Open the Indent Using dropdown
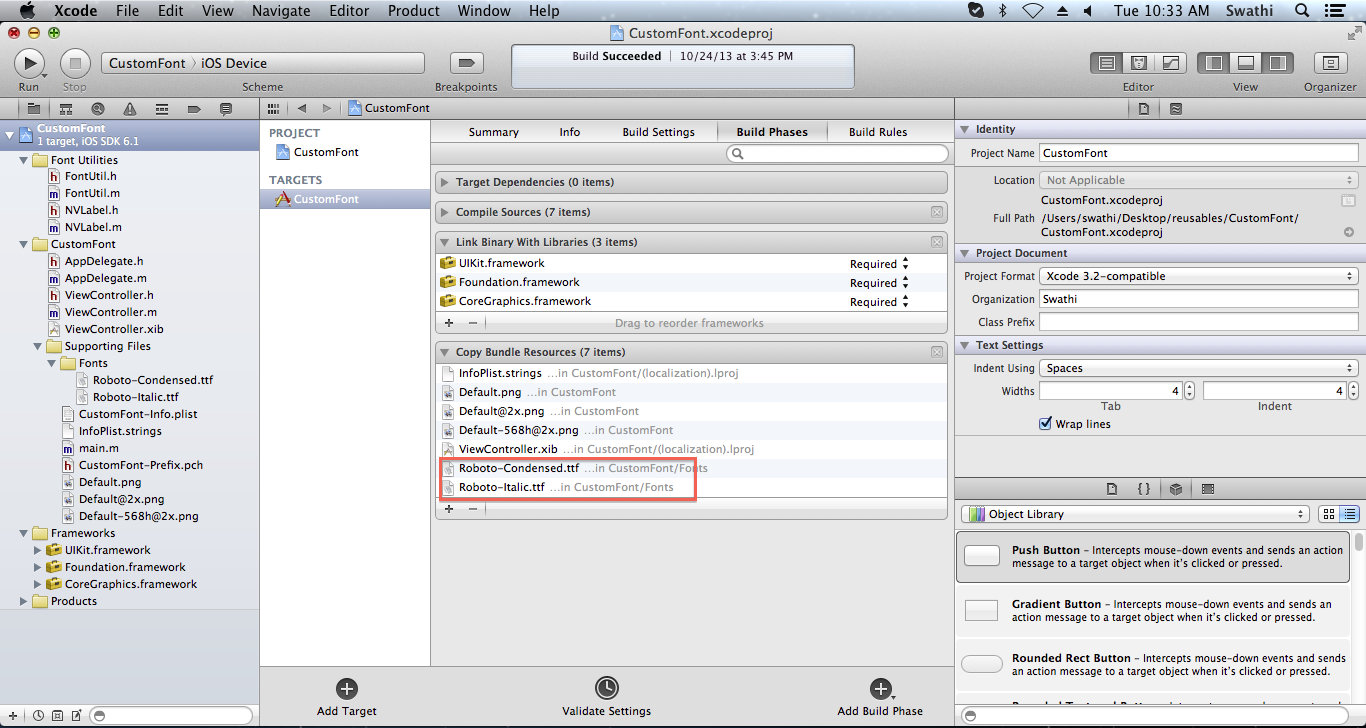The width and height of the screenshot is (1366, 728). pos(1198,368)
